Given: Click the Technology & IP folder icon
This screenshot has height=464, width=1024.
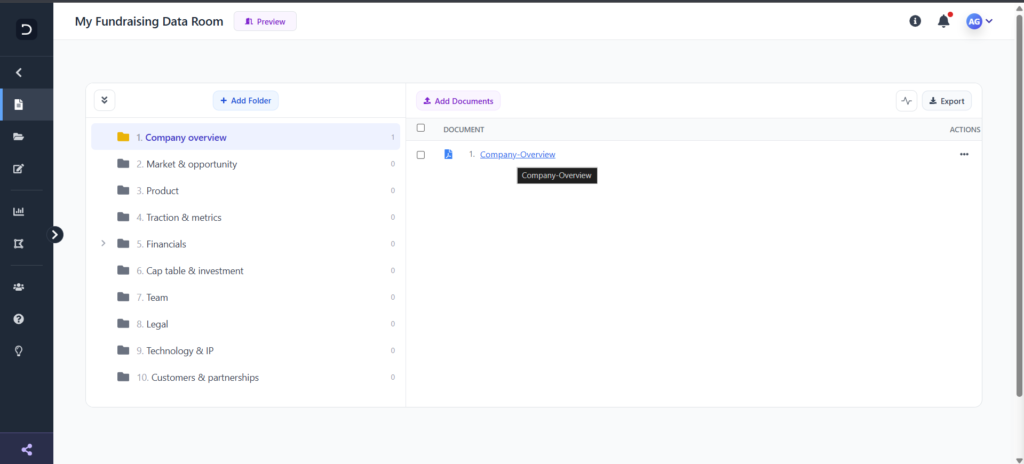Looking at the screenshot, I should [123, 350].
